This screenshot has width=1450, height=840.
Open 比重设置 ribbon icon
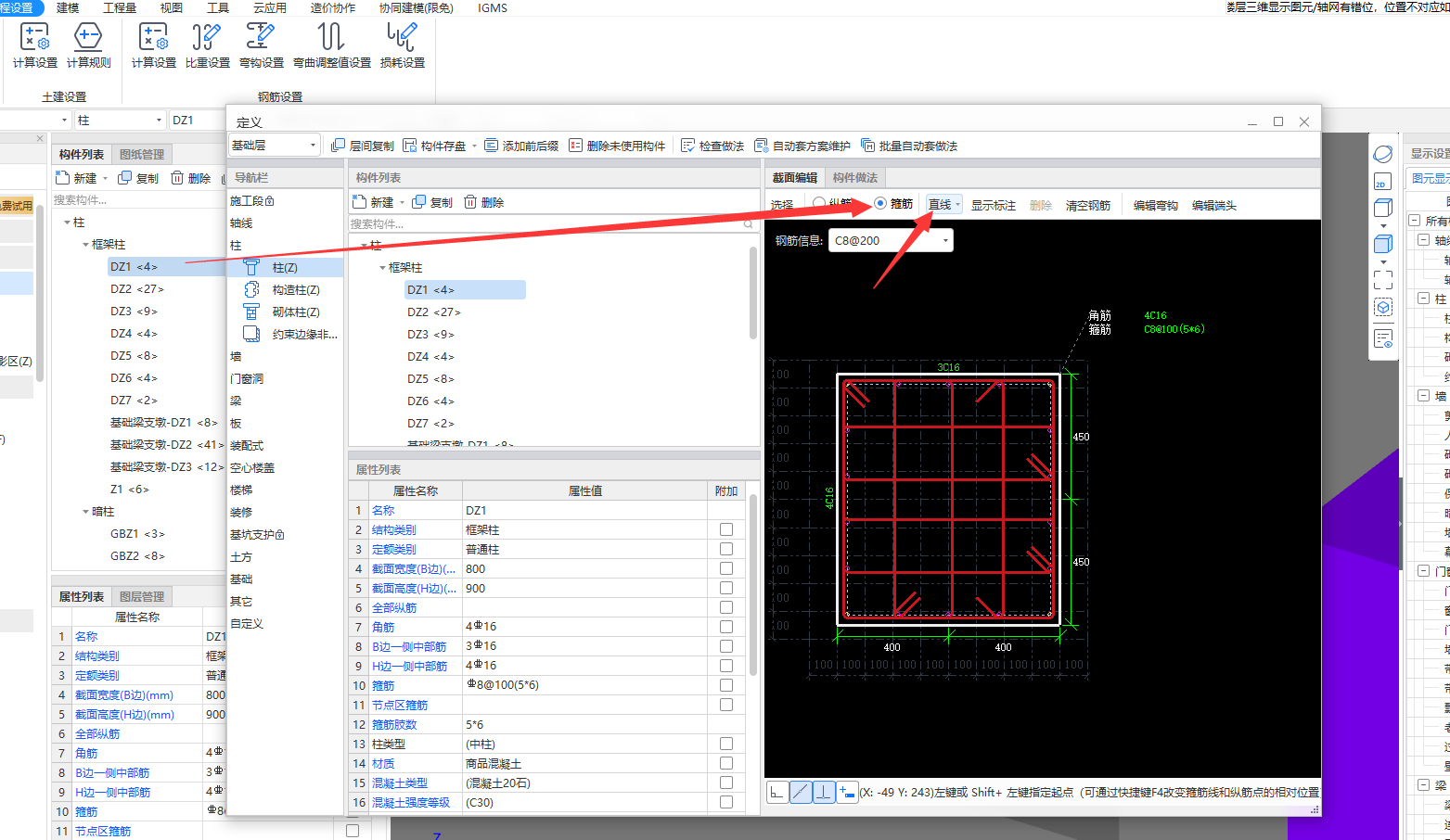coord(207,45)
